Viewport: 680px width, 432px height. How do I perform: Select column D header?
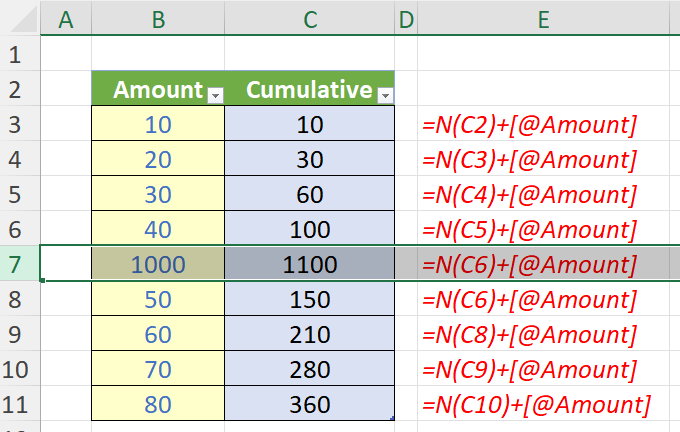[x=406, y=18]
